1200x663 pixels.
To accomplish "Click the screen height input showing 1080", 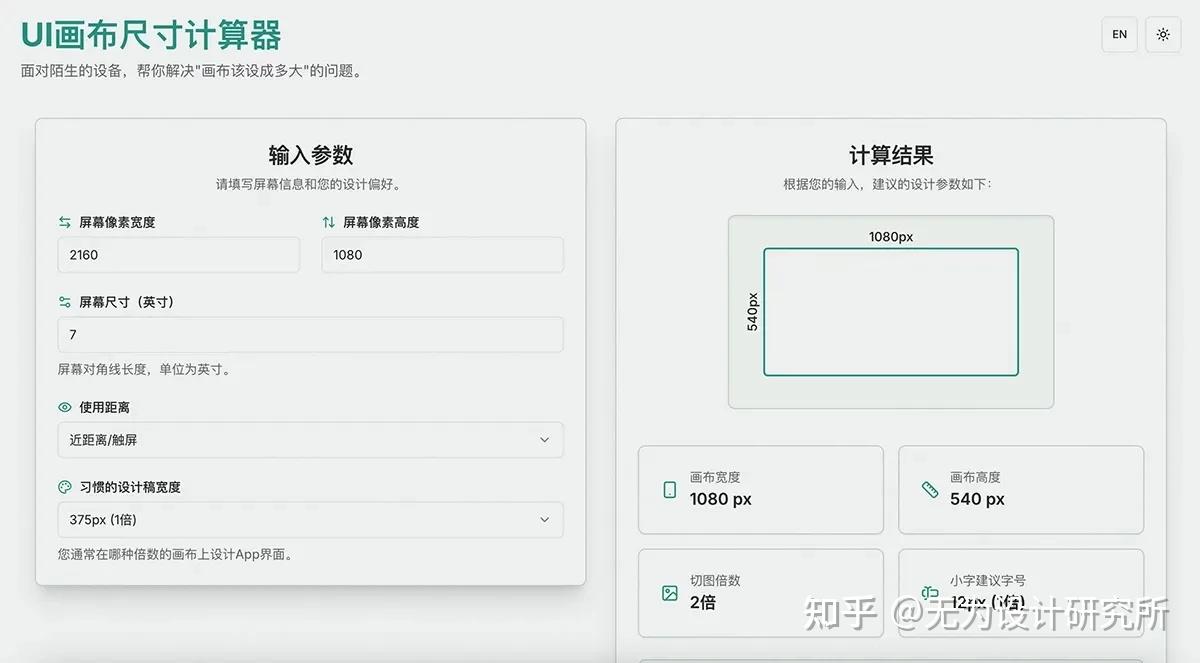I will (442, 254).
